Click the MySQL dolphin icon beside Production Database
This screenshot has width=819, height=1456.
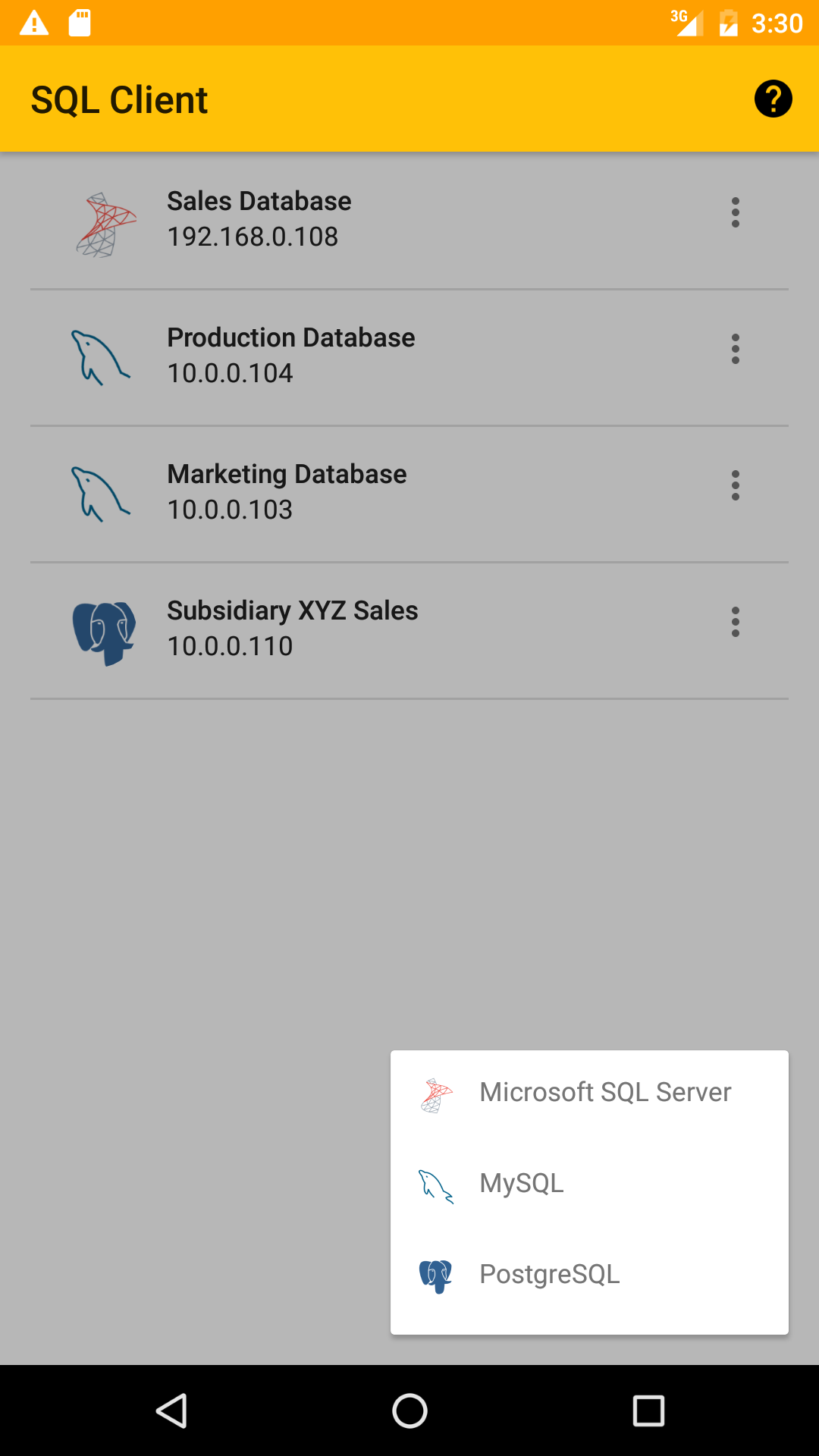(101, 358)
